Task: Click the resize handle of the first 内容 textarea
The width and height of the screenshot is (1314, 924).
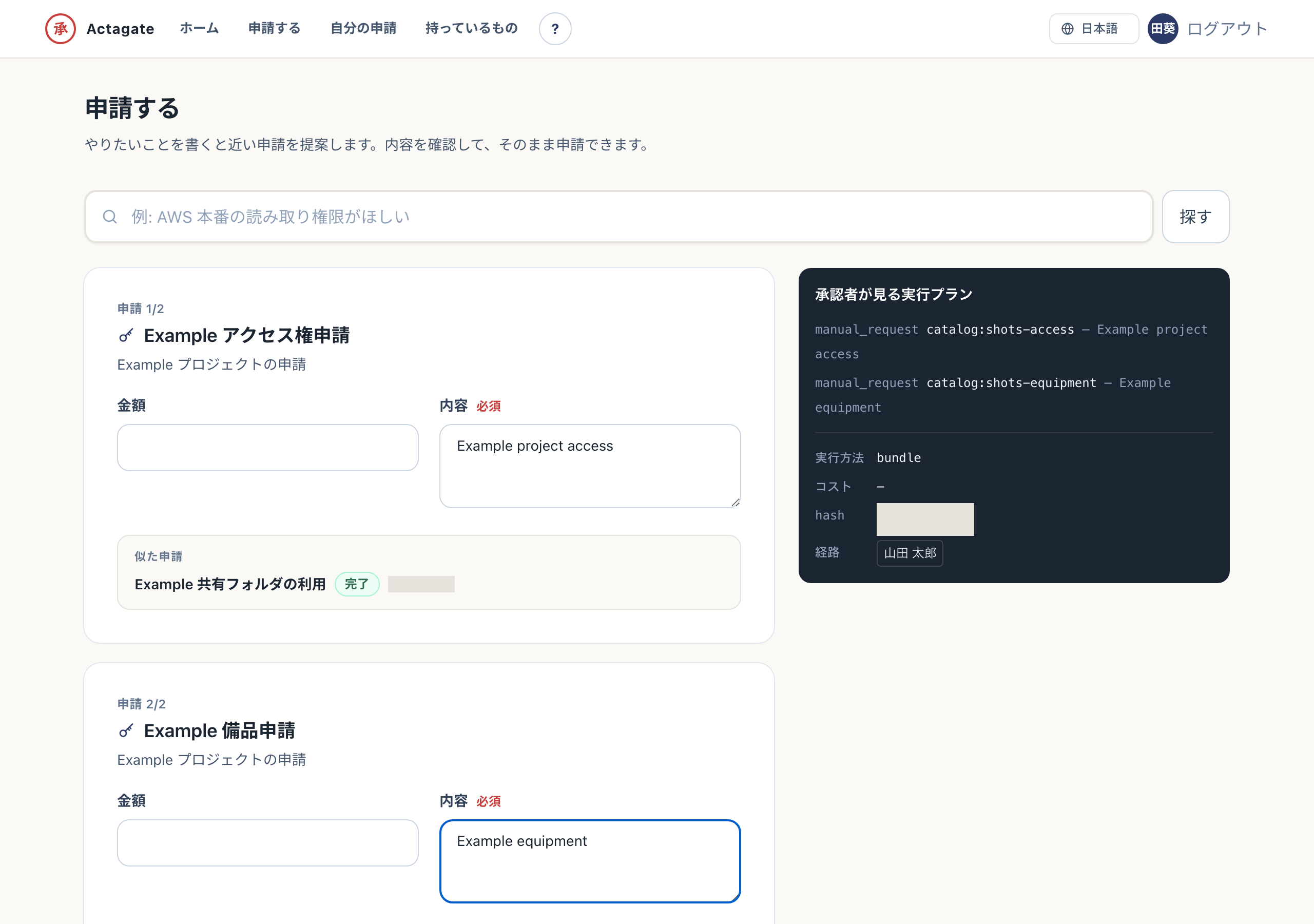Action: (735, 502)
